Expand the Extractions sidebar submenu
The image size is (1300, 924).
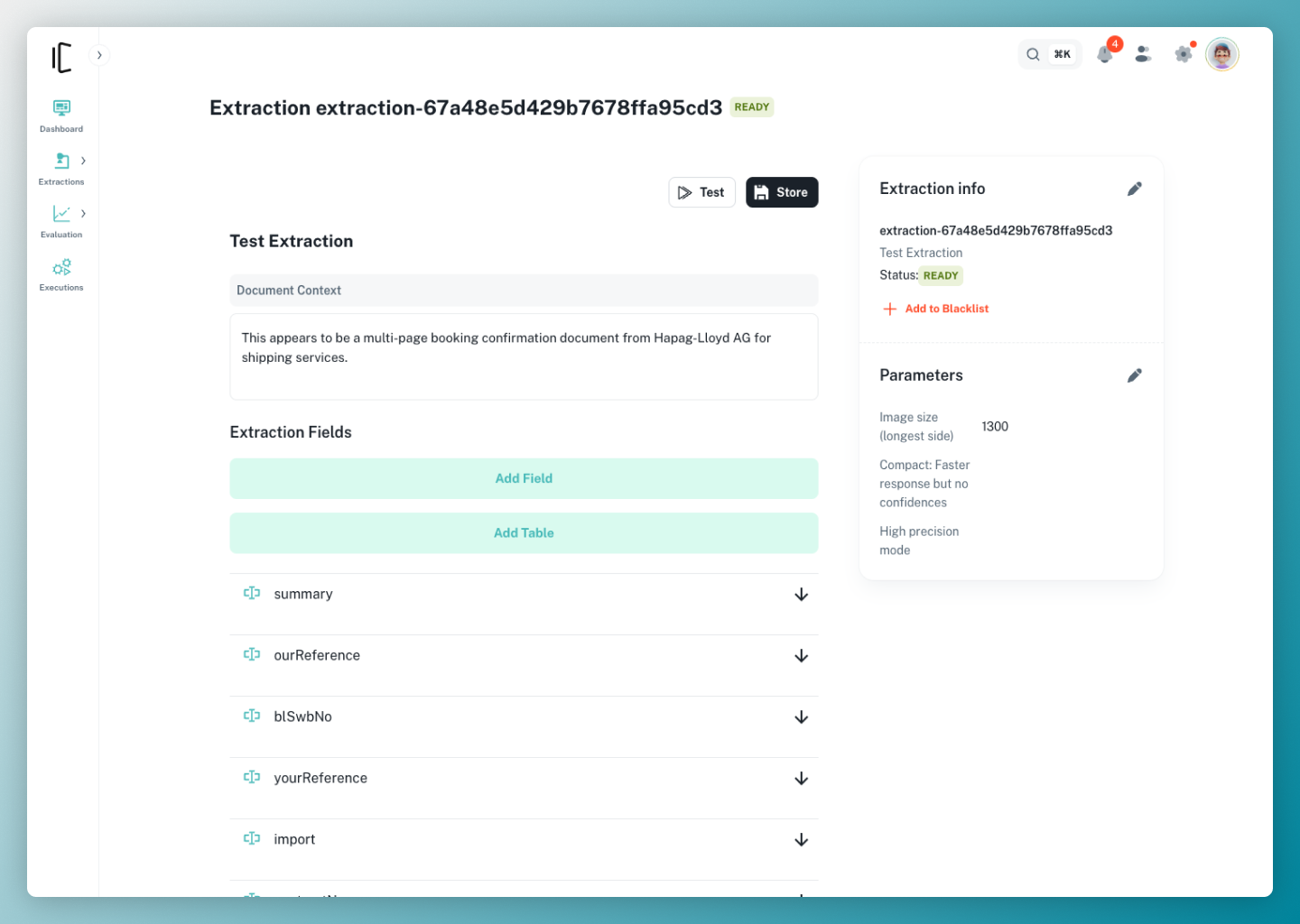pyautogui.click(x=83, y=161)
